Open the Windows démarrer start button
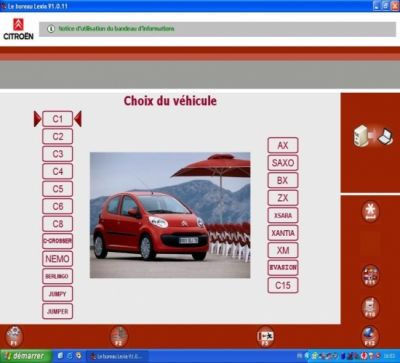This screenshot has width=400, height=363. tap(26, 356)
